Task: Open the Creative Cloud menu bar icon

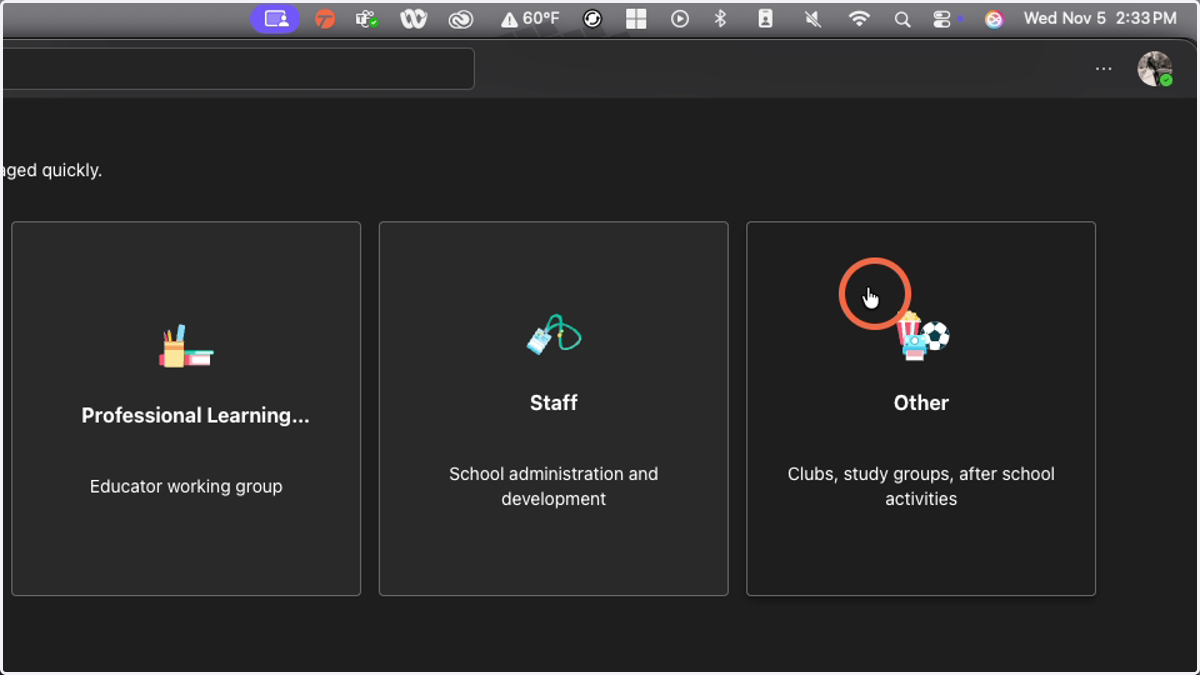Action: (460, 19)
